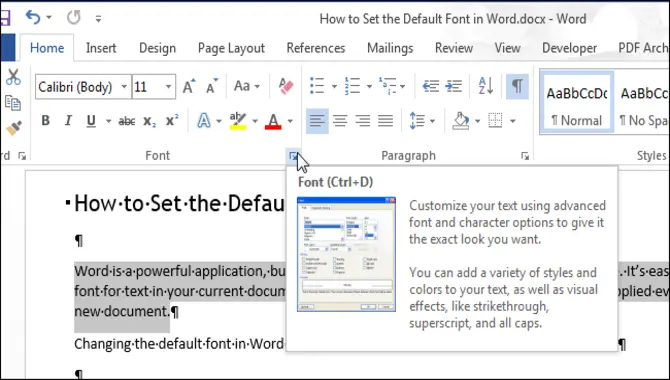Align text right
This screenshot has width=670, height=380.
[x=363, y=121]
